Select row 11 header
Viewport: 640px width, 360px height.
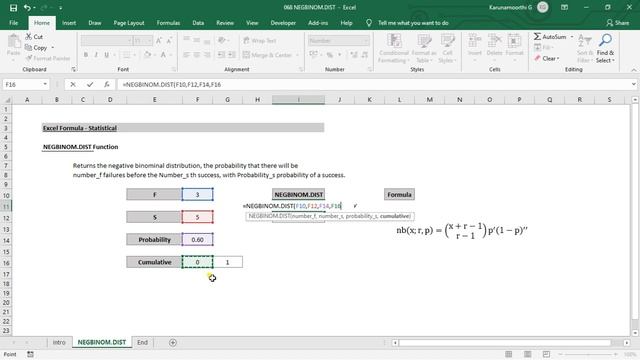coord(6,206)
